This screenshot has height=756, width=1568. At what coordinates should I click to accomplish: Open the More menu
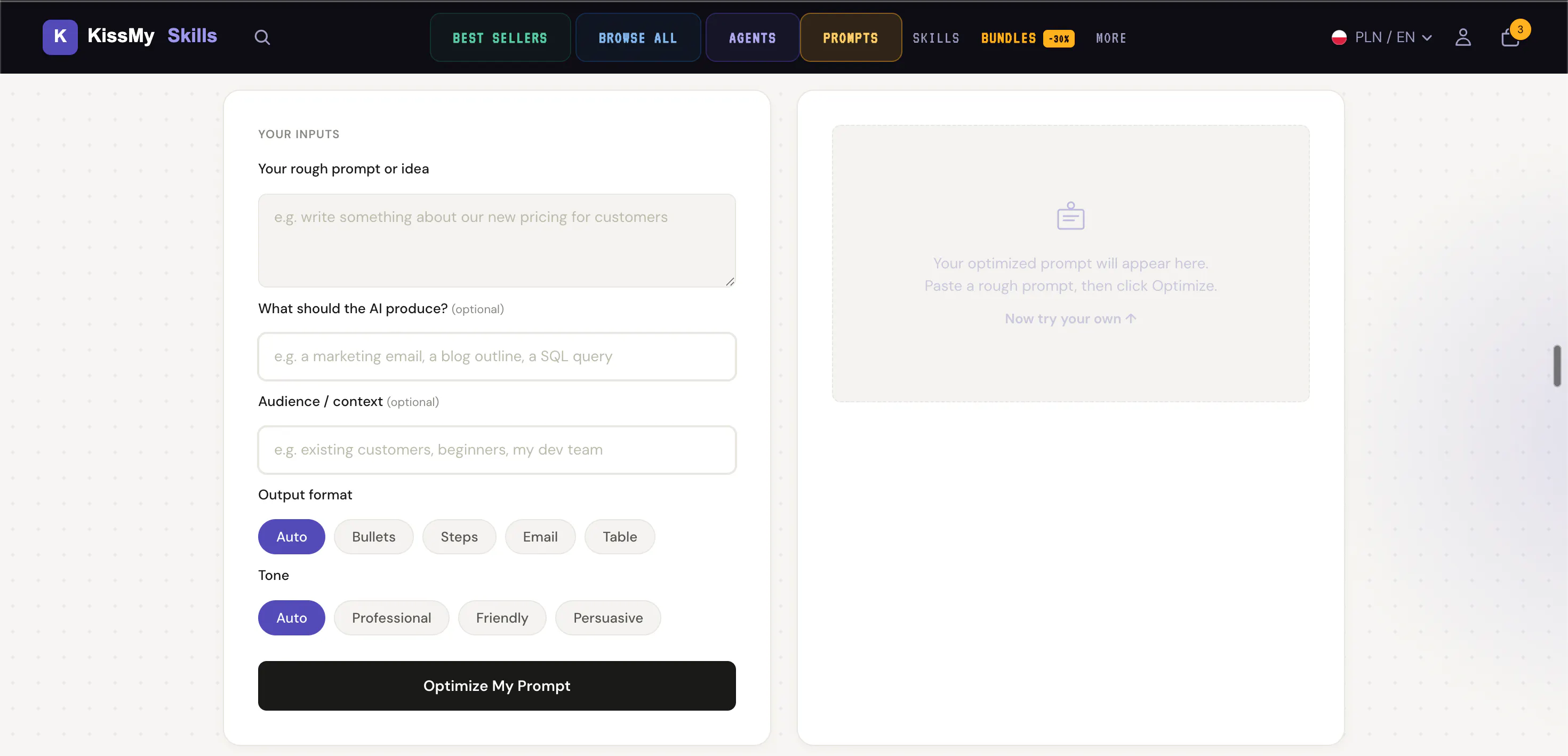click(x=1111, y=38)
